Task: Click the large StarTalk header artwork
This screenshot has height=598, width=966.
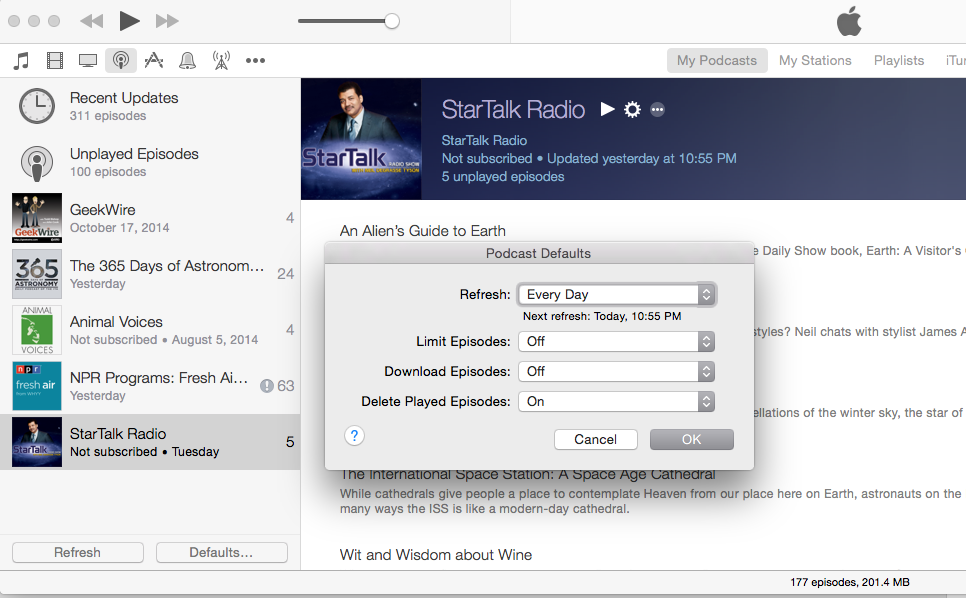Action: [x=362, y=139]
